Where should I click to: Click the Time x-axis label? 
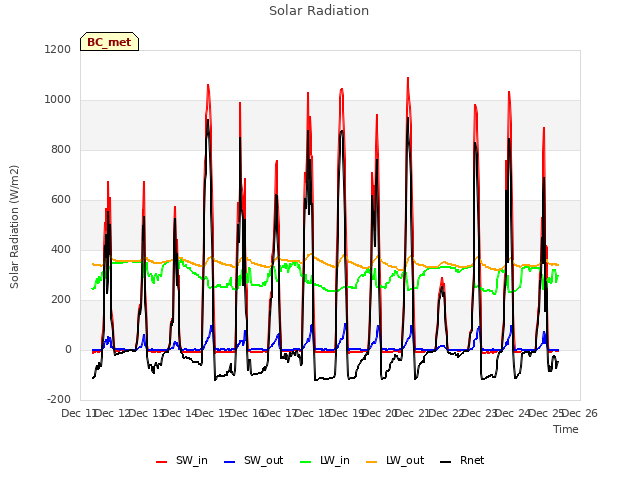click(x=566, y=429)
